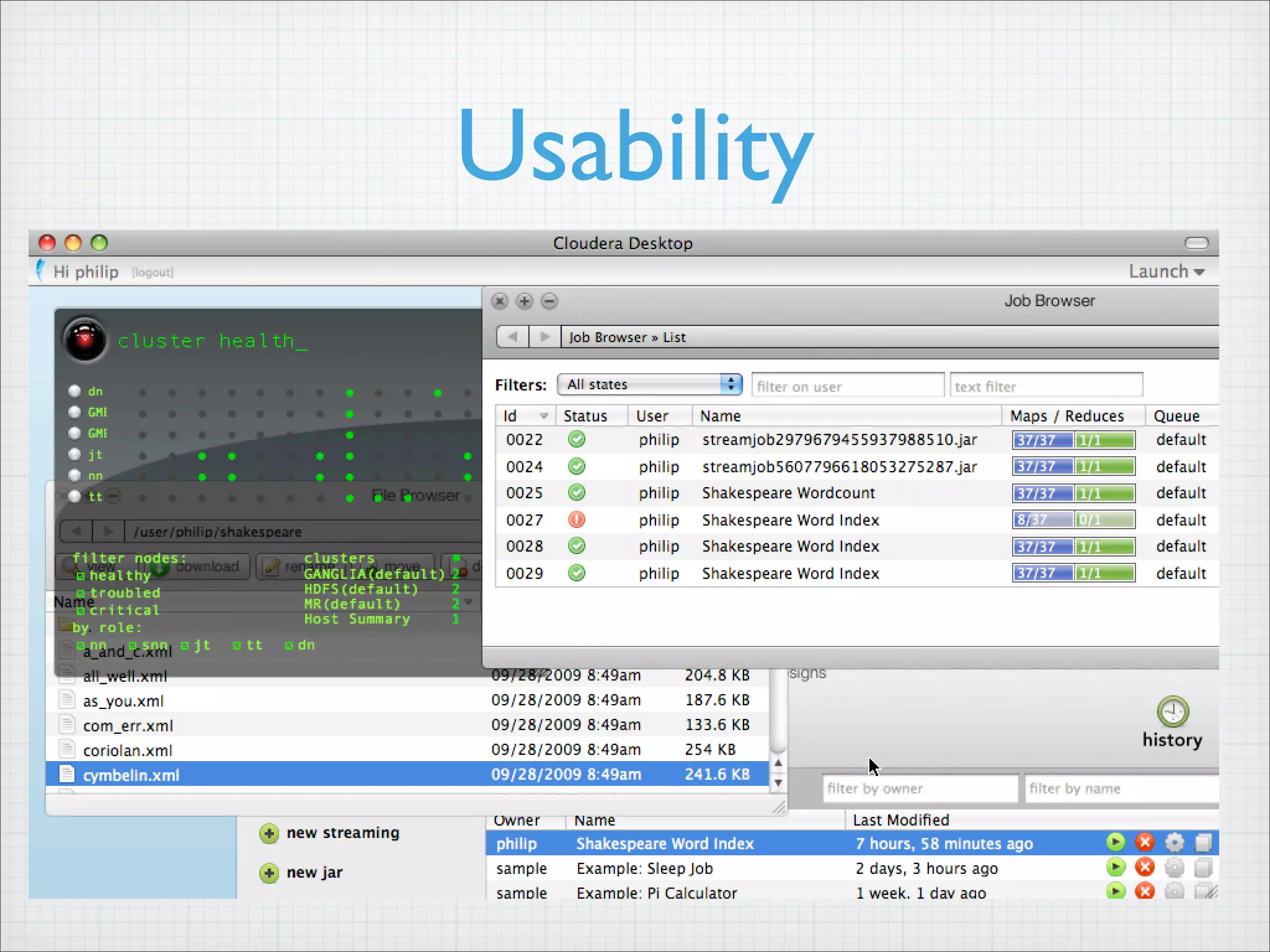The width and height of the screenshot is (1270, 952).
Task: Select the nn radio in cluster health
Action: coord(74,475)
